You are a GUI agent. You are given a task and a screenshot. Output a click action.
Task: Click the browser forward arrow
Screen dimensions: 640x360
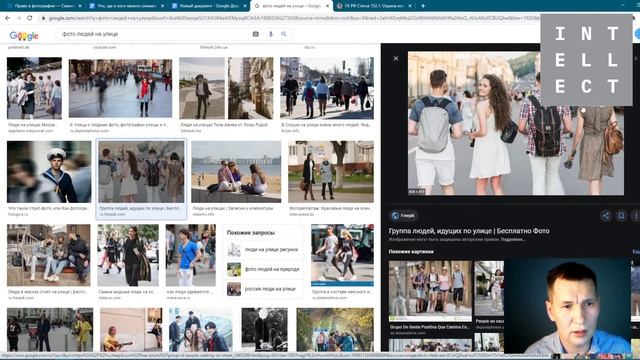click(19, 18)
